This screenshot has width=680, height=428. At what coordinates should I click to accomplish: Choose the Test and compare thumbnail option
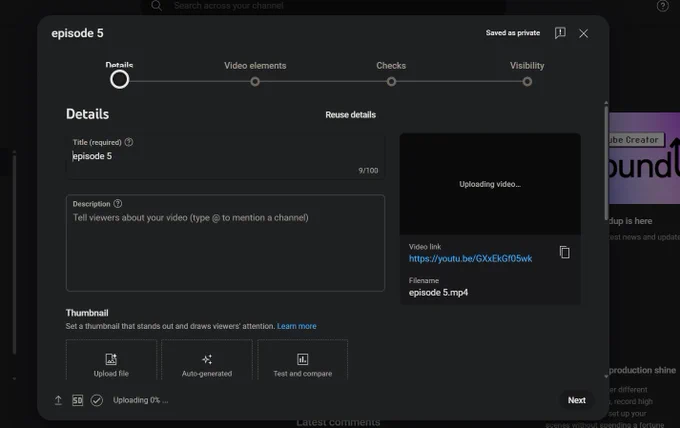click(302, 360)
